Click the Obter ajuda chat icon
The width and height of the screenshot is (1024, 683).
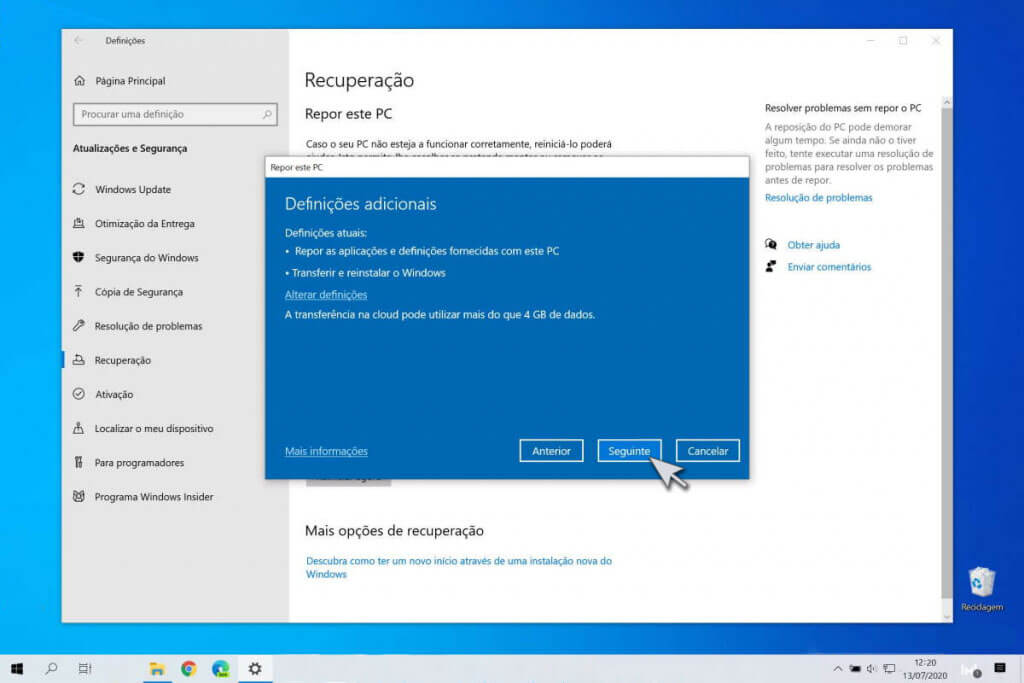[771, 244]
